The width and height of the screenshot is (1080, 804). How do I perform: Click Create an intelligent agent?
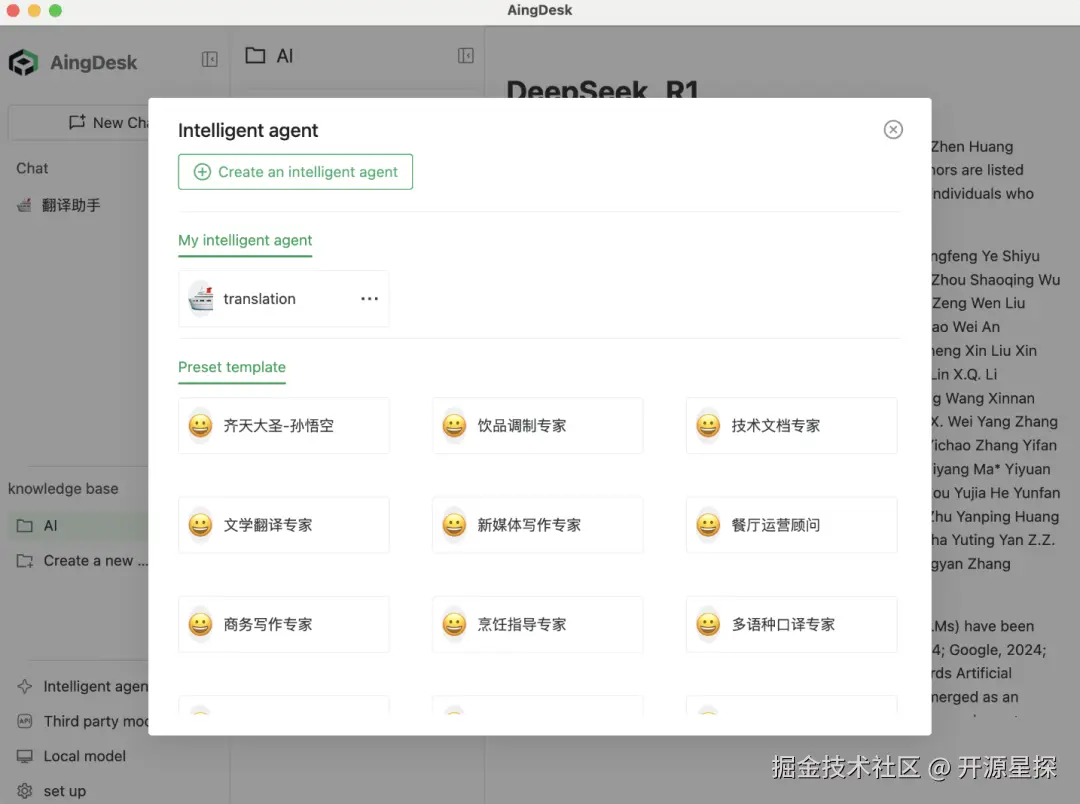pyautogui.click(x=295, y=172)
